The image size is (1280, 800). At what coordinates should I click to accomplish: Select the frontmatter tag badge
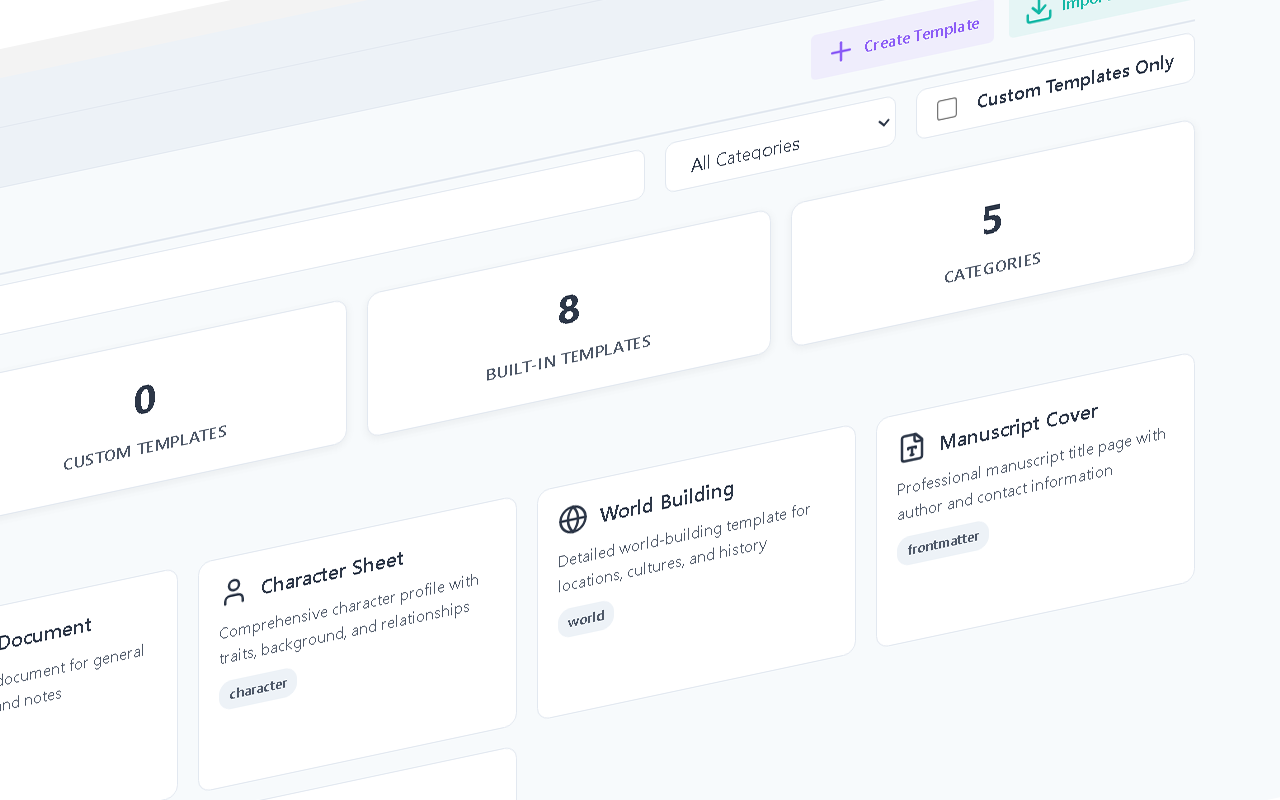[x=942, y=544]
